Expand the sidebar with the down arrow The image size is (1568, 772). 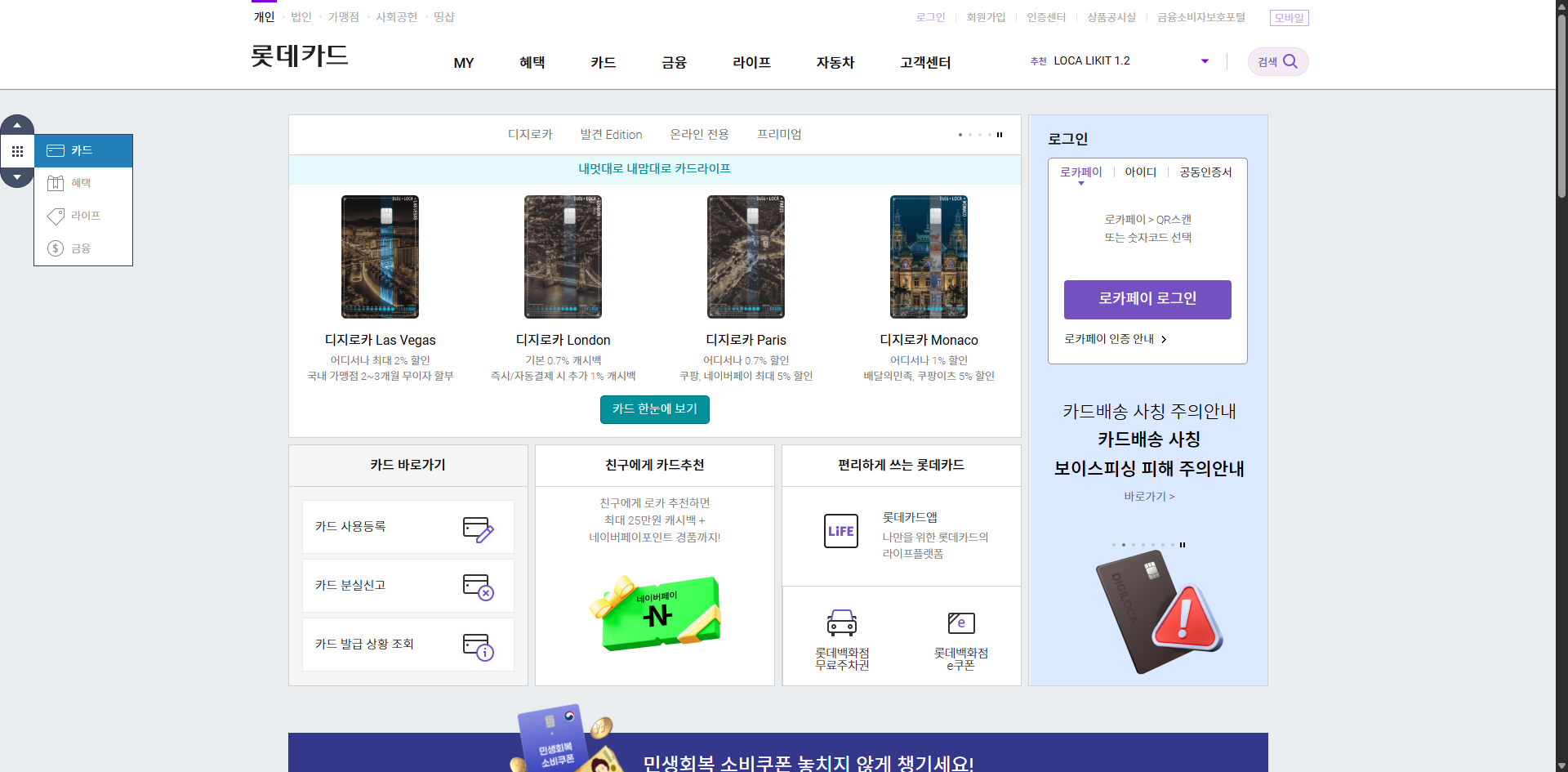click(17, 178)
